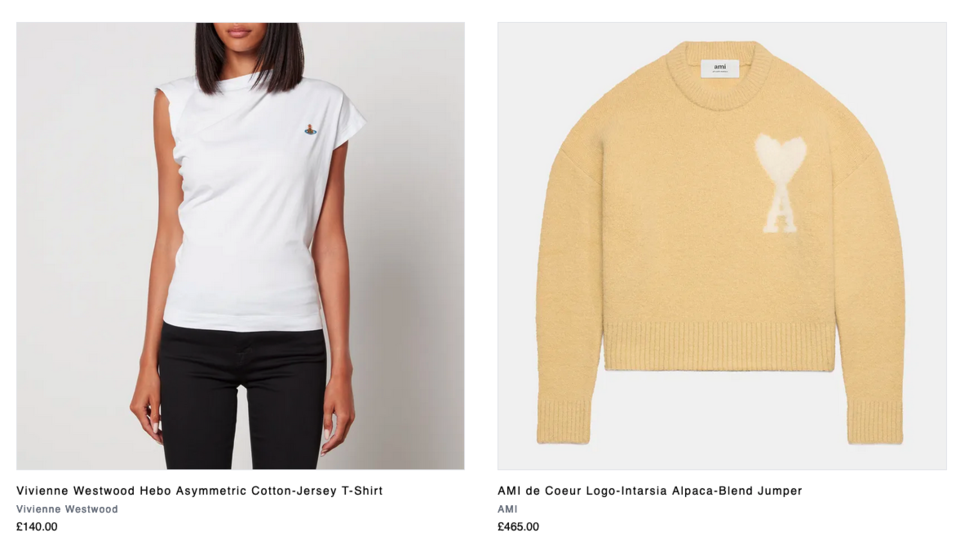Click the Vivienne Westwood Hebo Asymmetric T-Shirt title
This screenshot has width=960, height=546.
coord(200,490)
